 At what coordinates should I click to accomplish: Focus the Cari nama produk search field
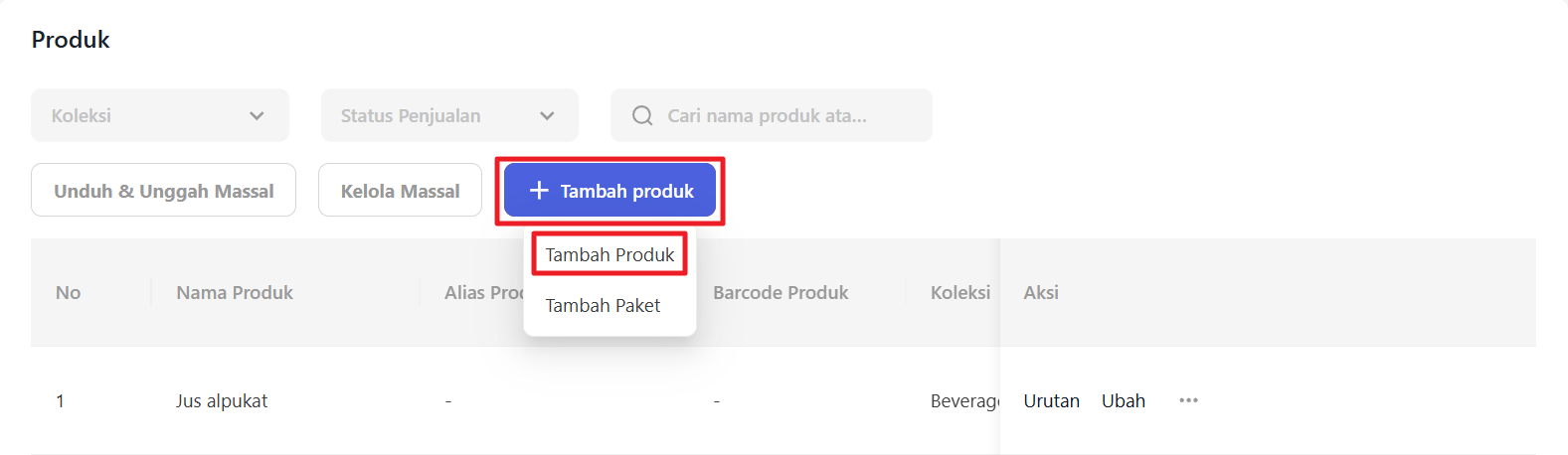(785, 116)
